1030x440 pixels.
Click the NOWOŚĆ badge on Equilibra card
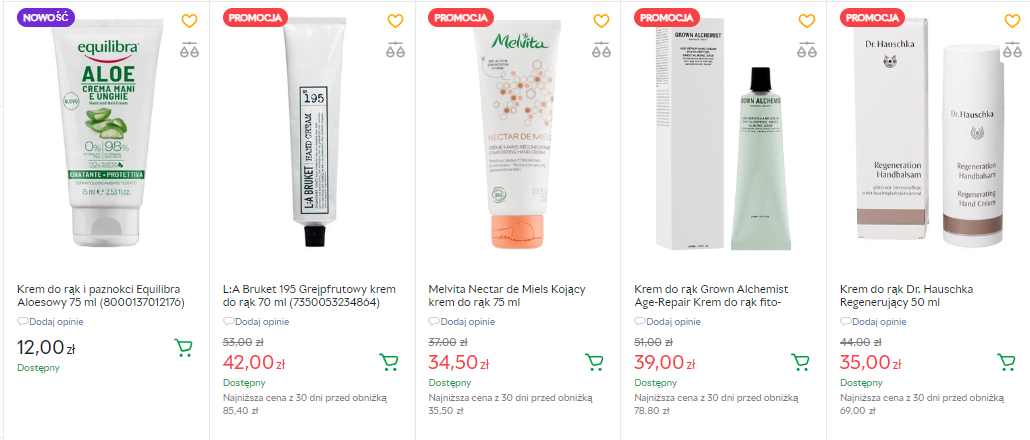point(45,18)
